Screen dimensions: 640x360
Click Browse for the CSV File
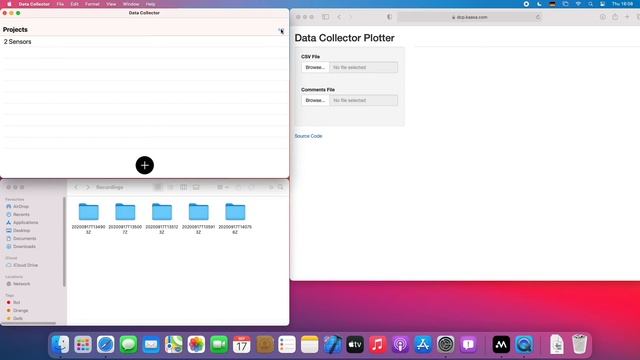(315, 67)
